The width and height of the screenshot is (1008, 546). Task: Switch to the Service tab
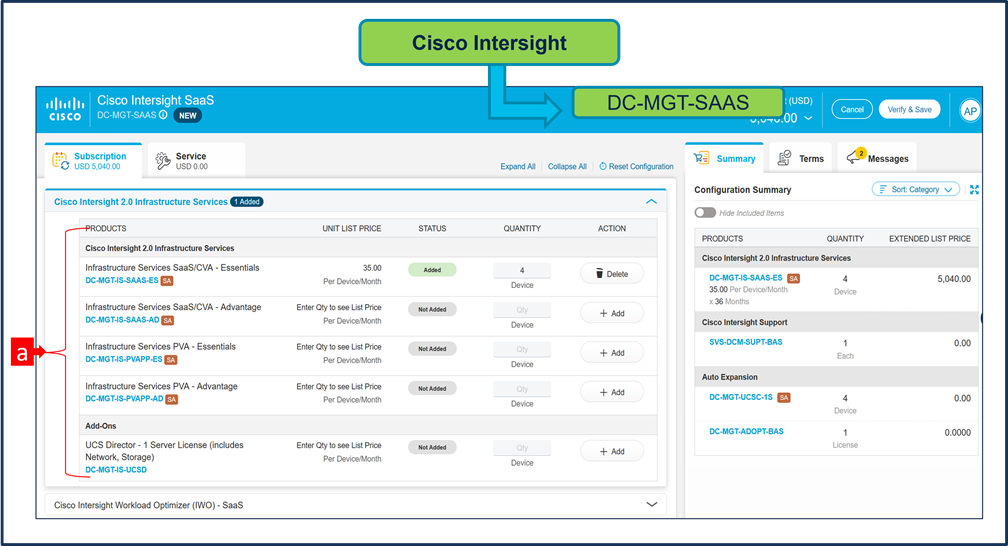click(x=196, y=159)
